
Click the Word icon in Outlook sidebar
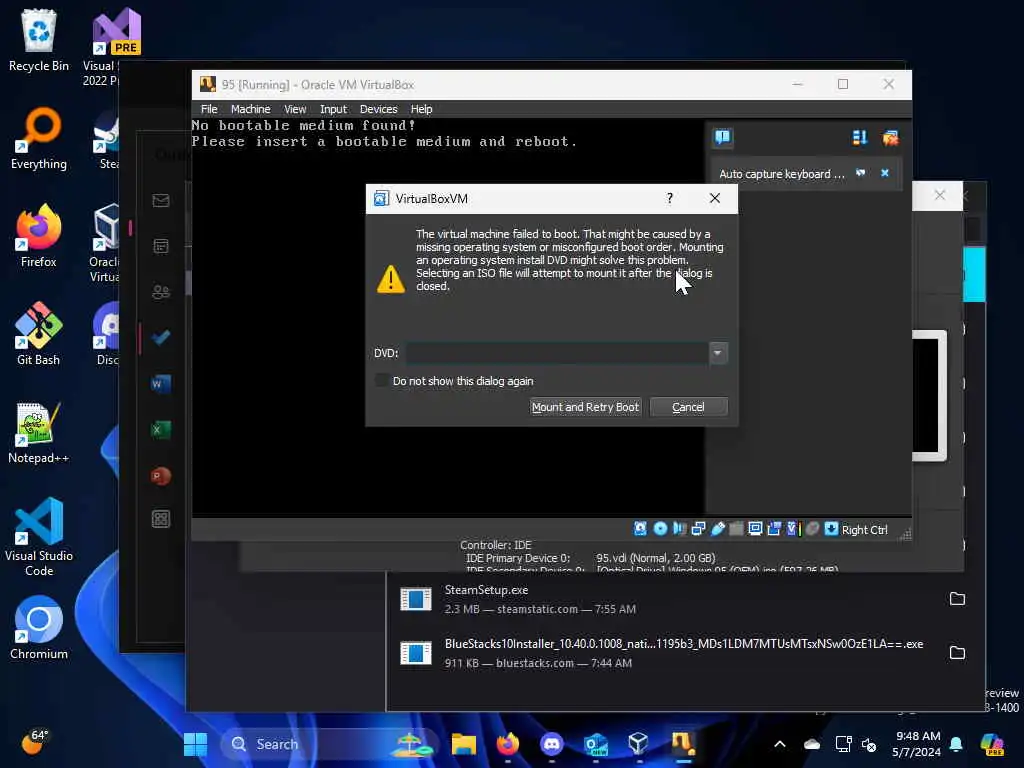161,383
